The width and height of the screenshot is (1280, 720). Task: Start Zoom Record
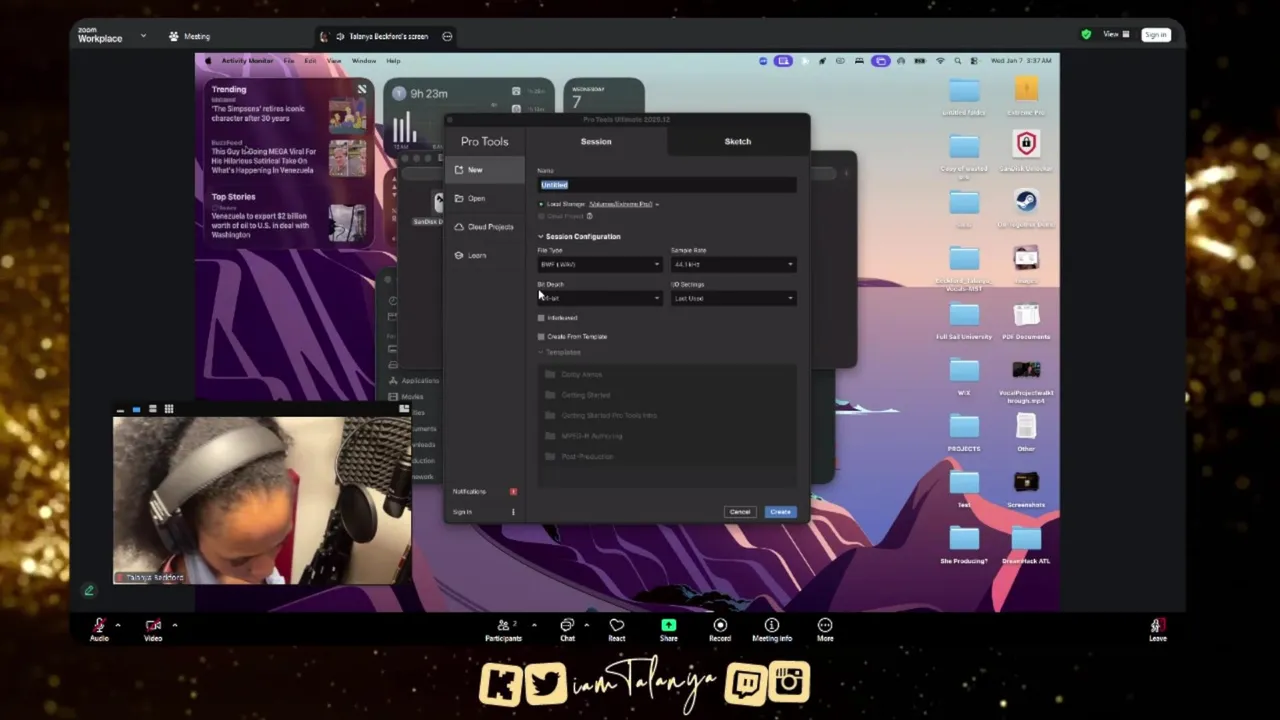[x=720, y=629]
